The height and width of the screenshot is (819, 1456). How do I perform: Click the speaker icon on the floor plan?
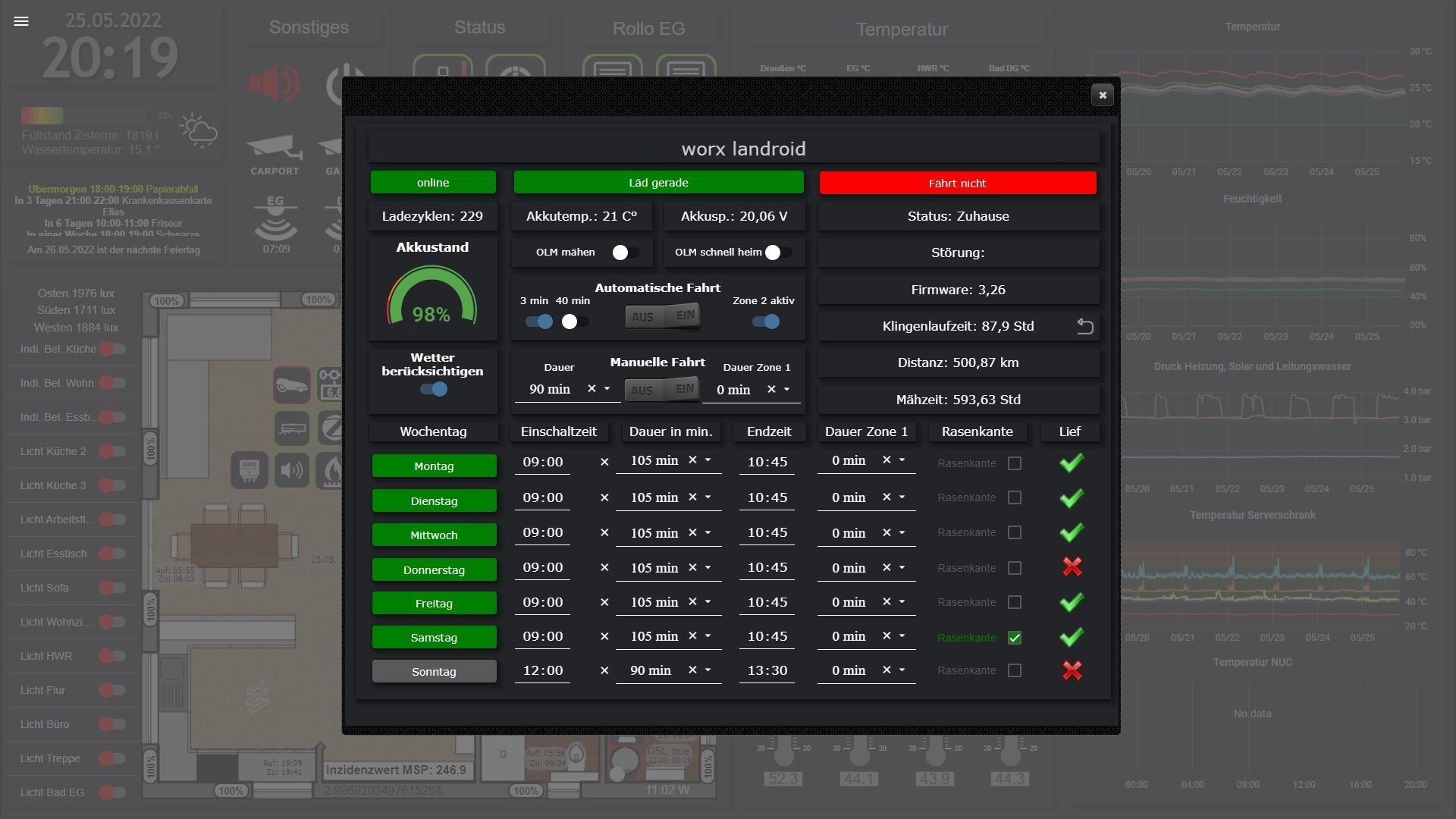tap(291, 470)
